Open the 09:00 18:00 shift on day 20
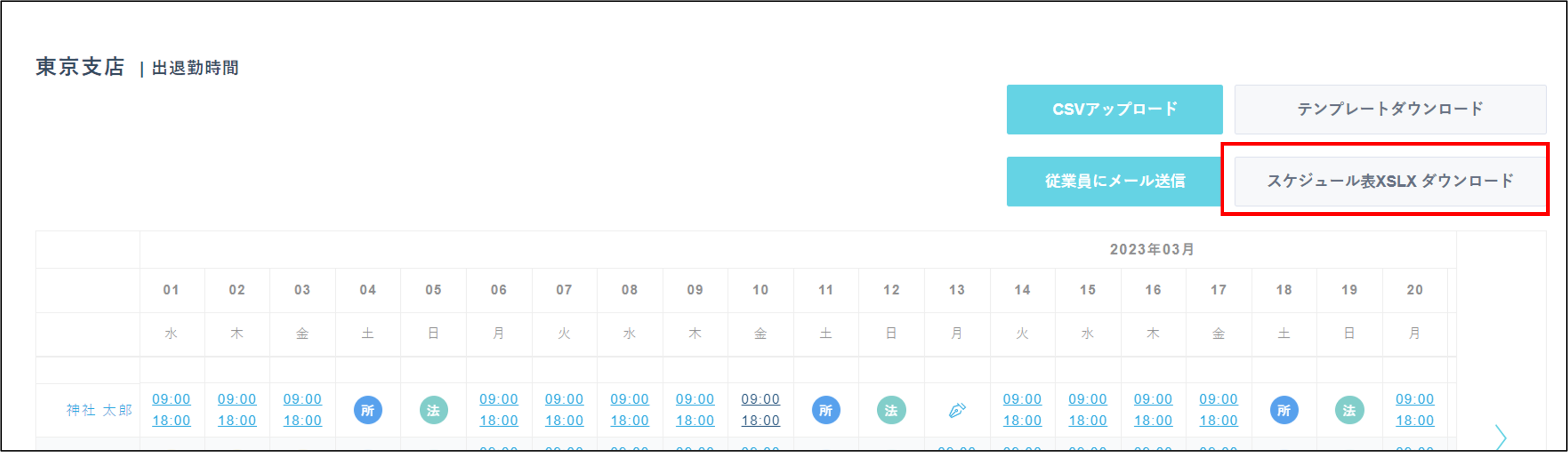Viewport: 1568px width, 452px height. tap(1415, 409)
